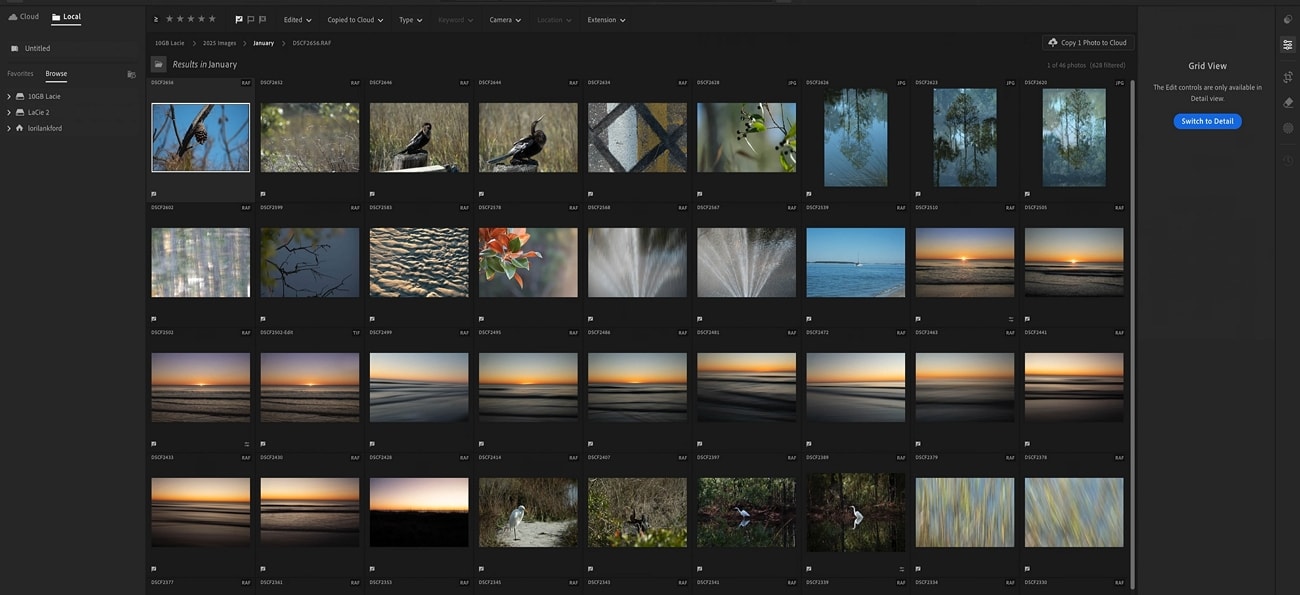Click the flag icon under DSCF2656 thumbnail
This screenshot has height=595, width=1300.
(154, 194)
